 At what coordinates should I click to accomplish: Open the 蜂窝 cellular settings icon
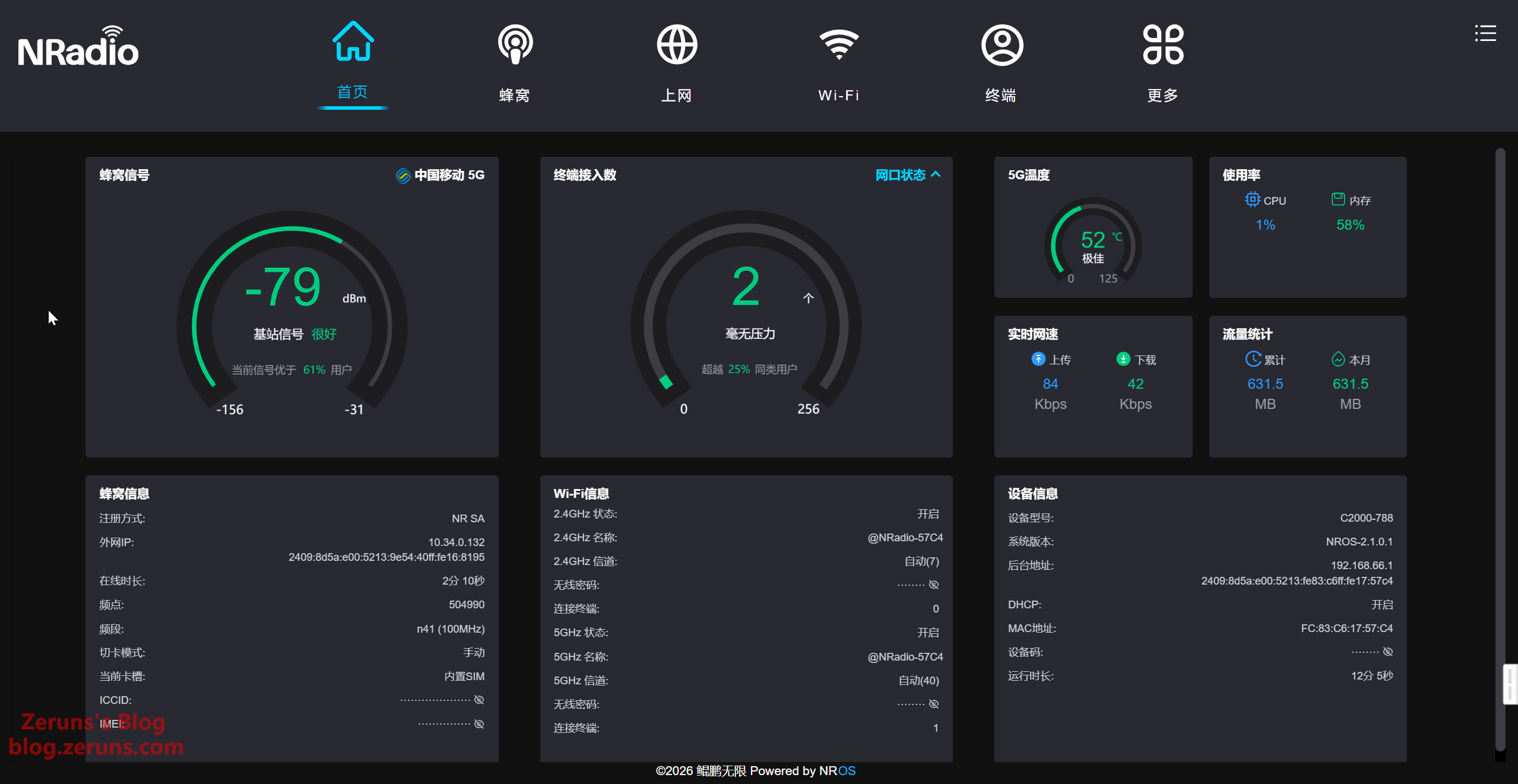515,45
